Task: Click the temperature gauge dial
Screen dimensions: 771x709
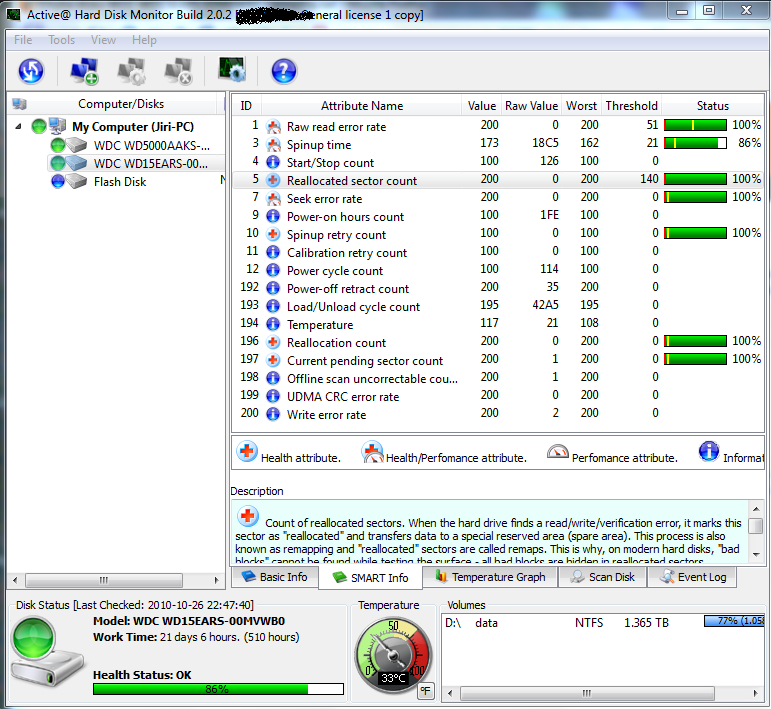Action: [x=392, y=655]
